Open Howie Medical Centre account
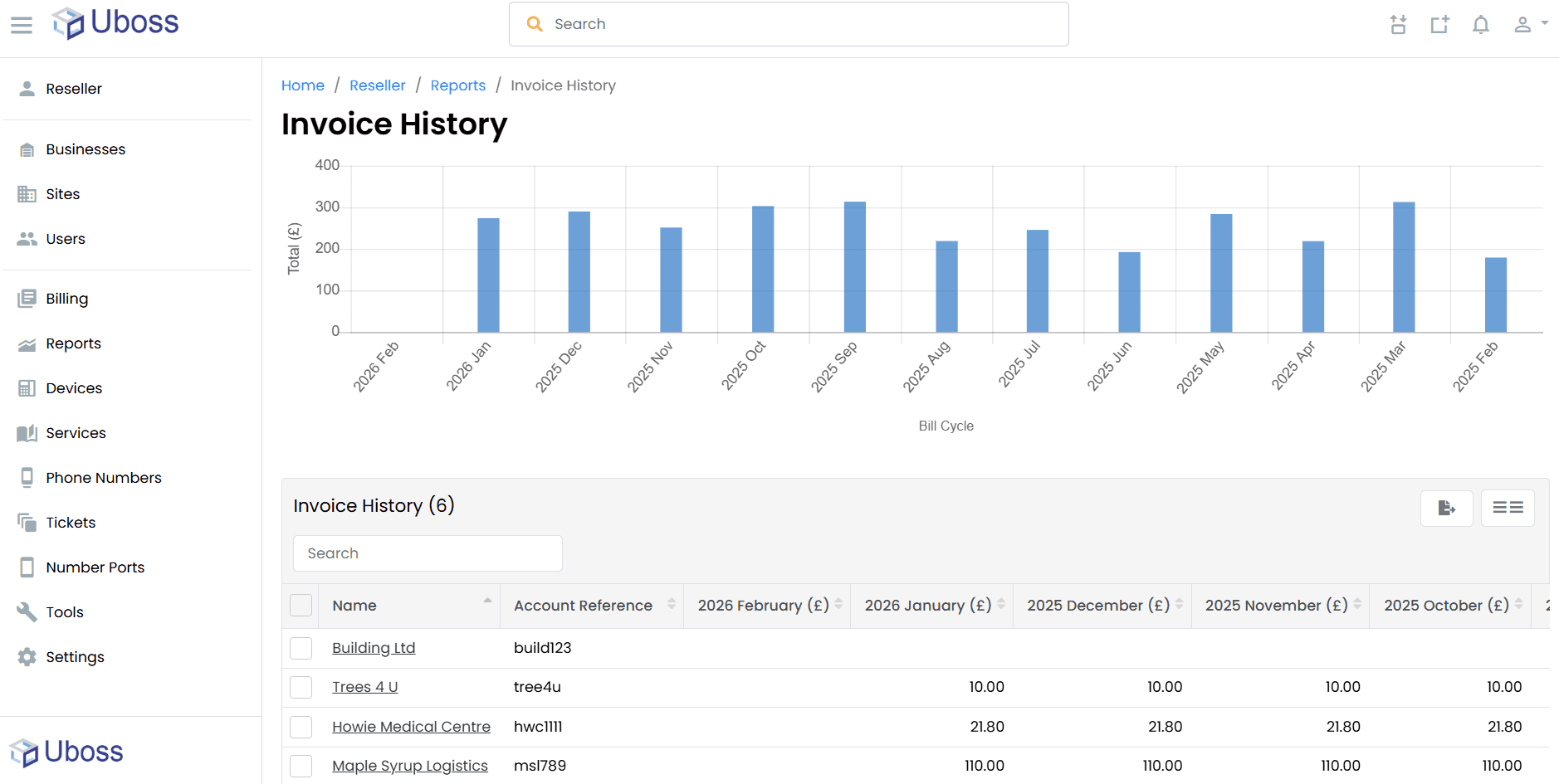This screenshot has width=1559, height=784. (x=411, y=727)
